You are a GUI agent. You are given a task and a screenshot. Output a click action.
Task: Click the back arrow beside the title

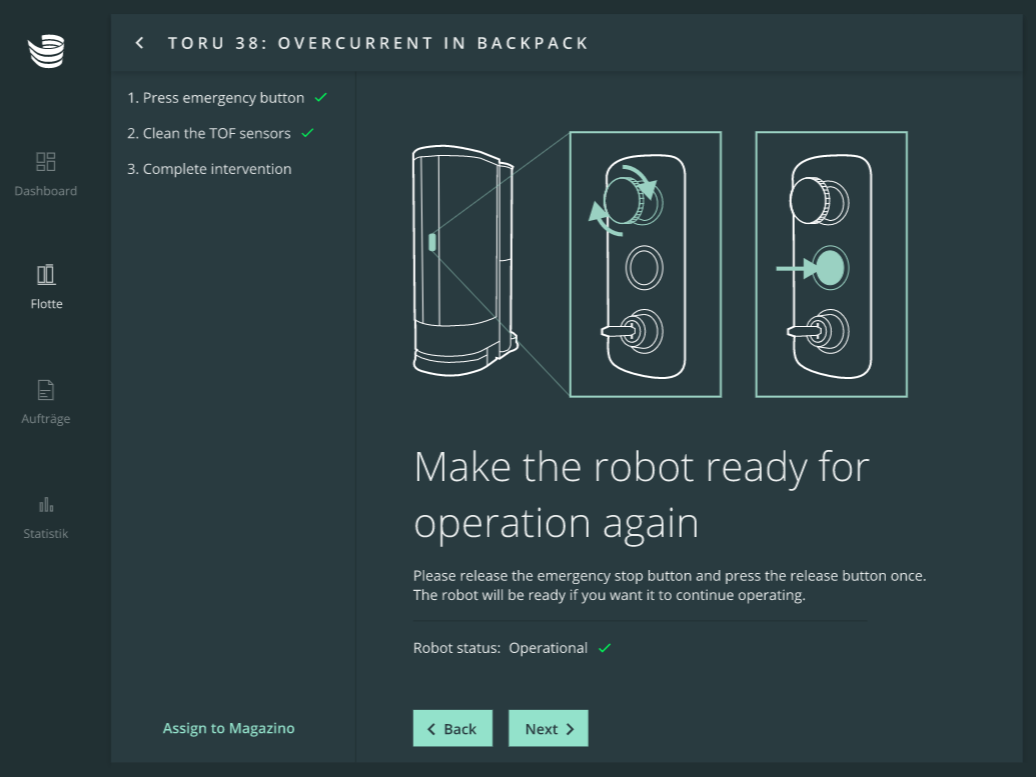[x=140, y=43]
